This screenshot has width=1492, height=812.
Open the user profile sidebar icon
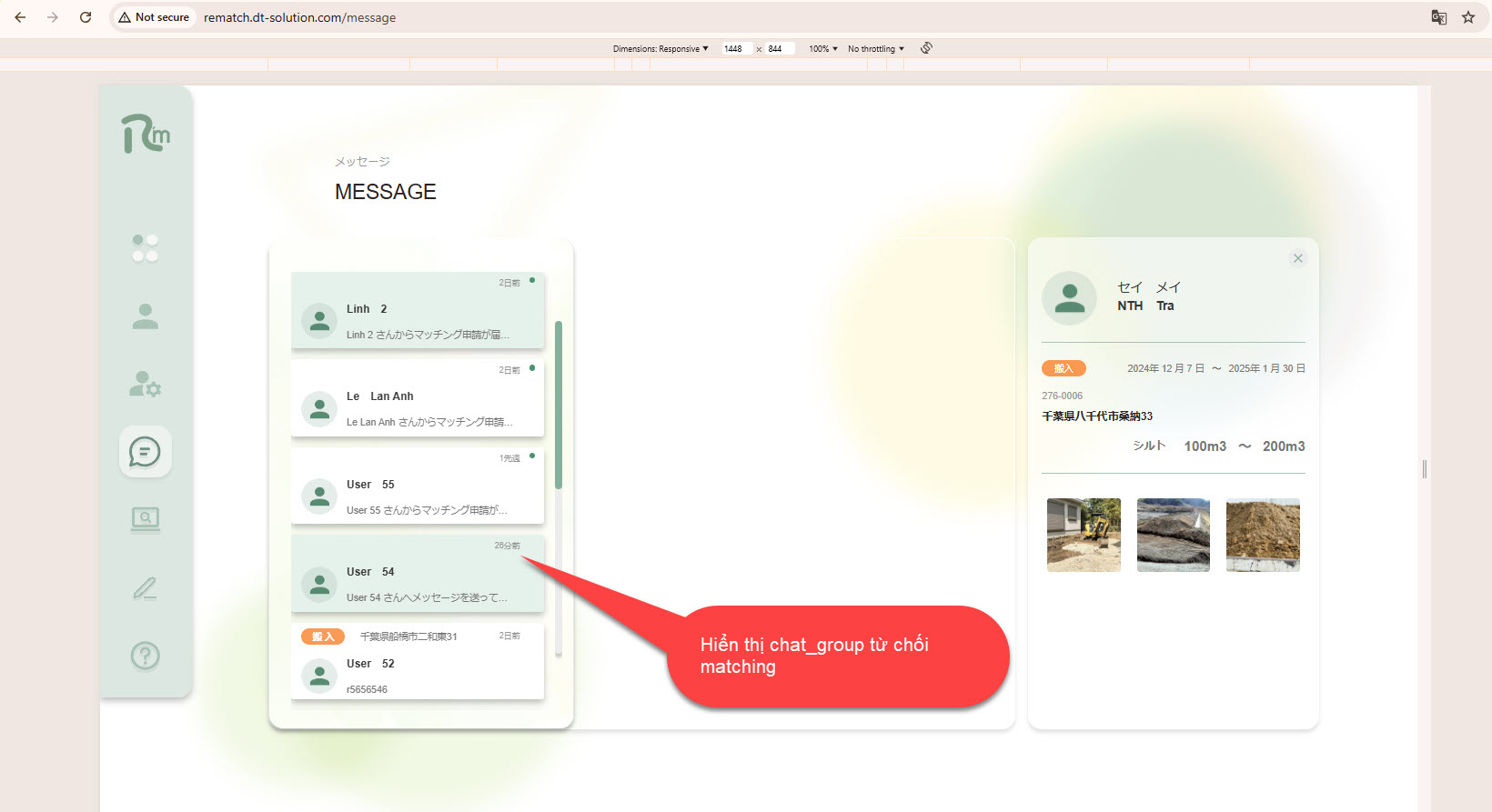click(145, 316)
